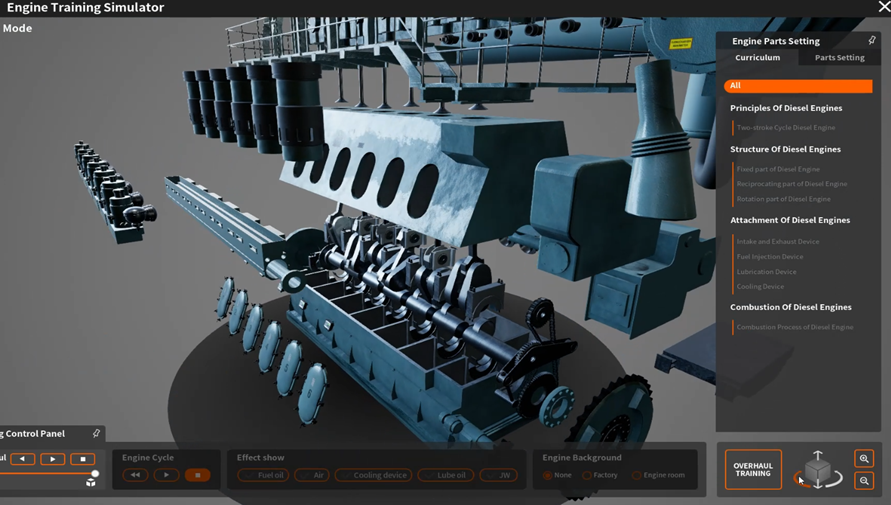This screenshot has height=505, width=891.
Task: Open Cooling Device lesson
Action: click(x=760, y=286)
